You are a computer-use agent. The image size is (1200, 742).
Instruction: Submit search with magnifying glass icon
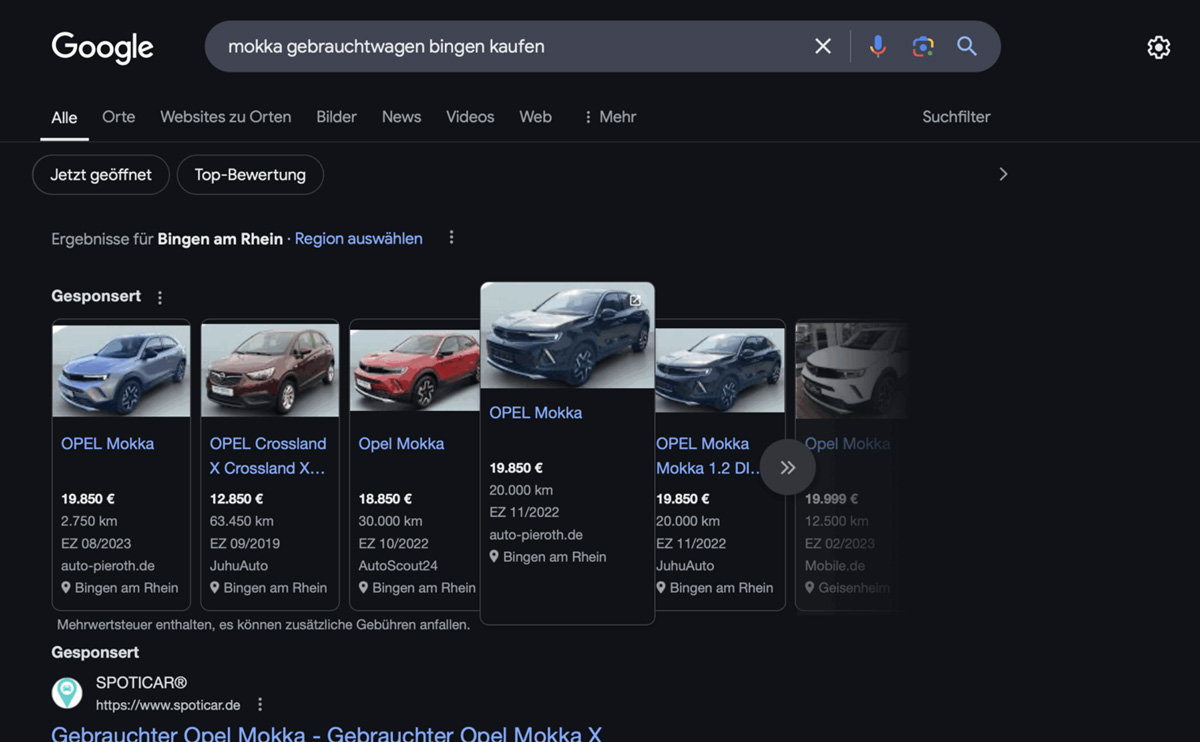coord(966,46)
